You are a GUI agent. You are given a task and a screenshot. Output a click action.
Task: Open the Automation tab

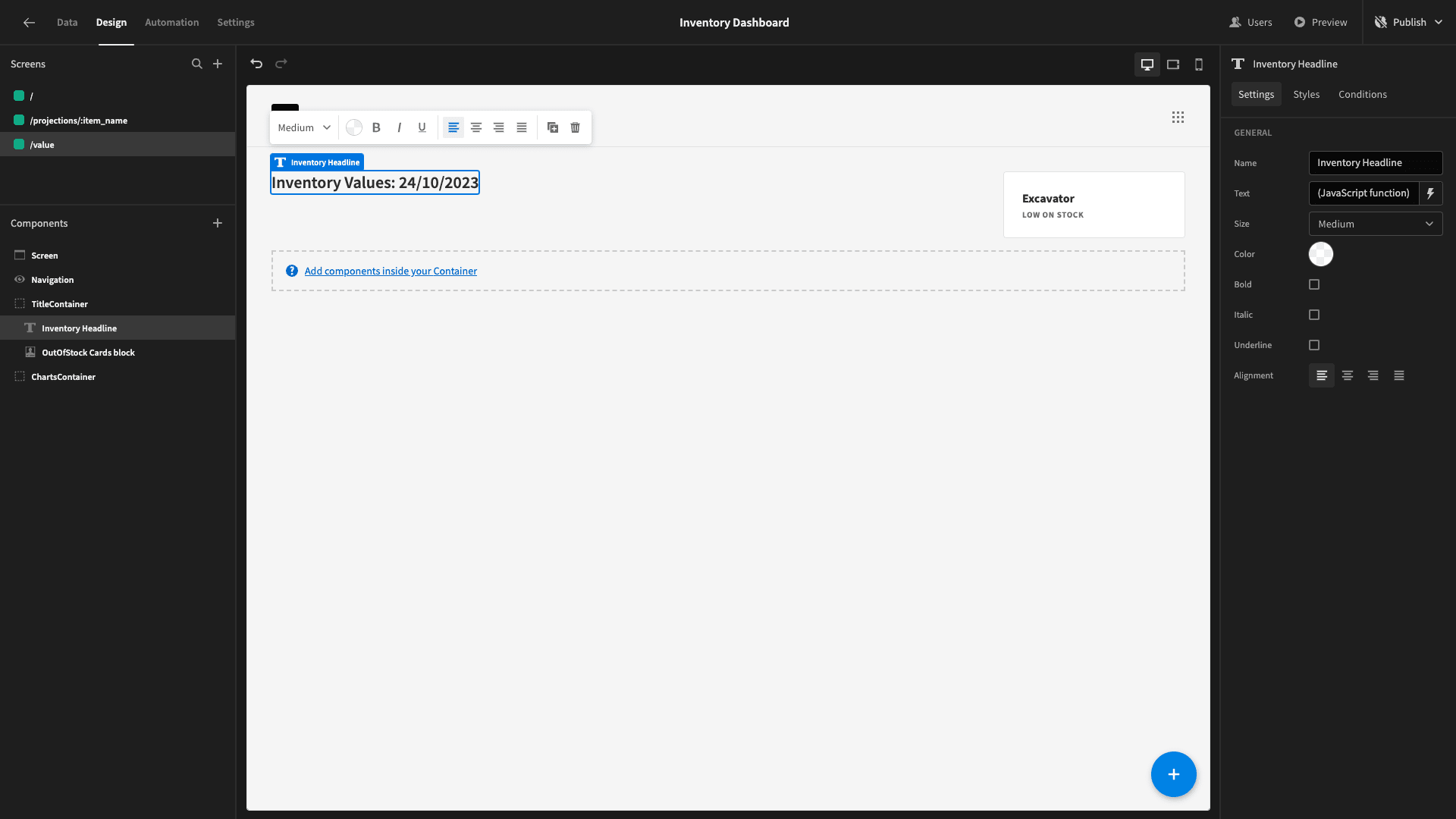[172, 22]
